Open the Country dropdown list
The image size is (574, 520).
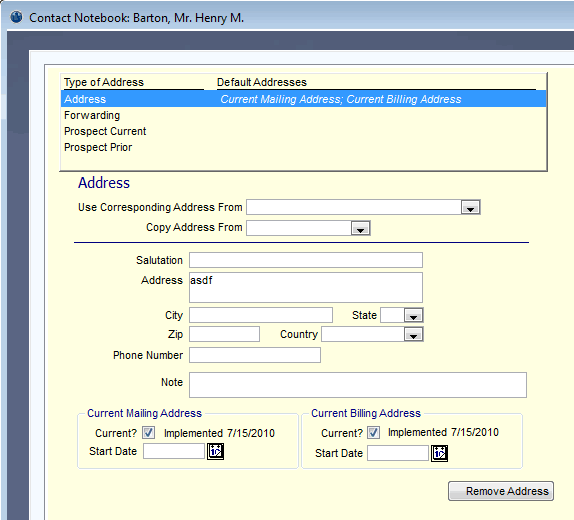click(413, 334)
